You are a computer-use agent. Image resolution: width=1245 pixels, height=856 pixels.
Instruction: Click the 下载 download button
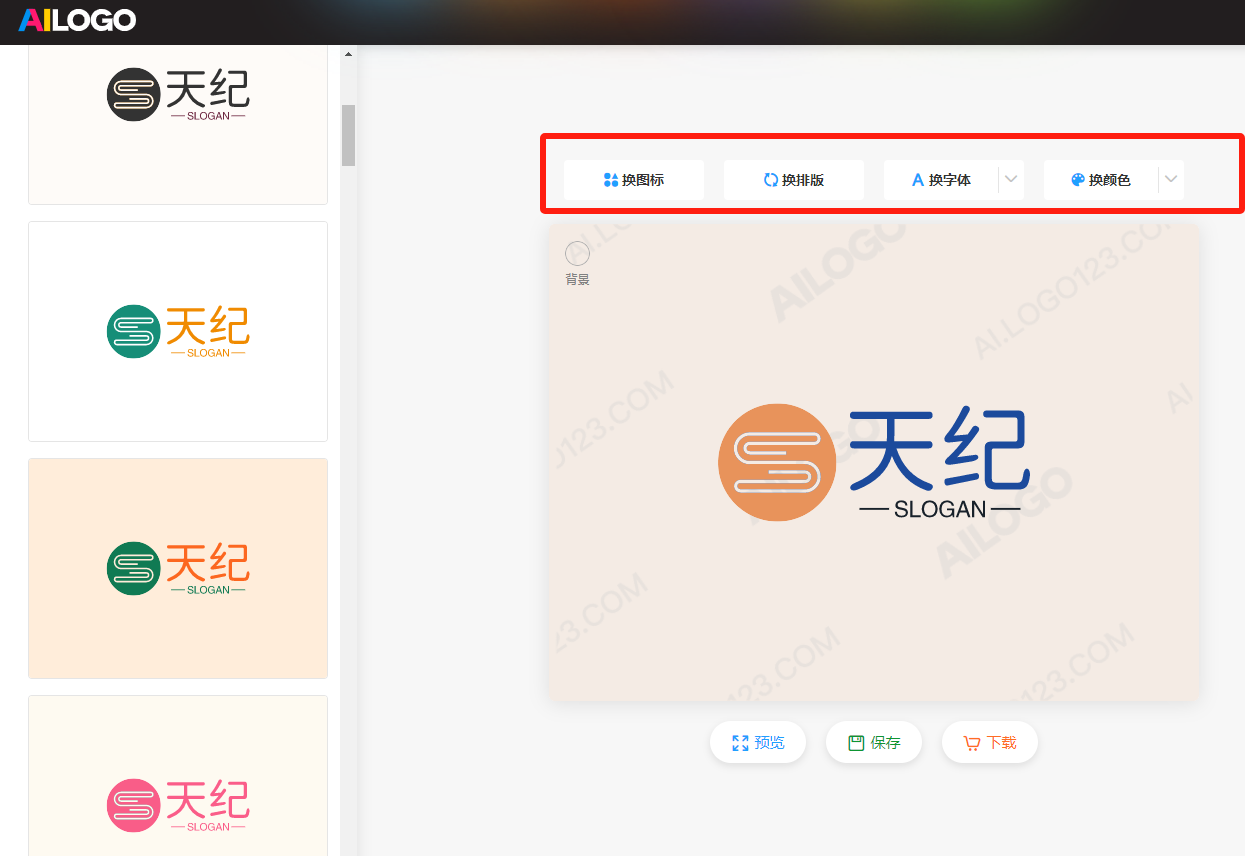point(989,742)
